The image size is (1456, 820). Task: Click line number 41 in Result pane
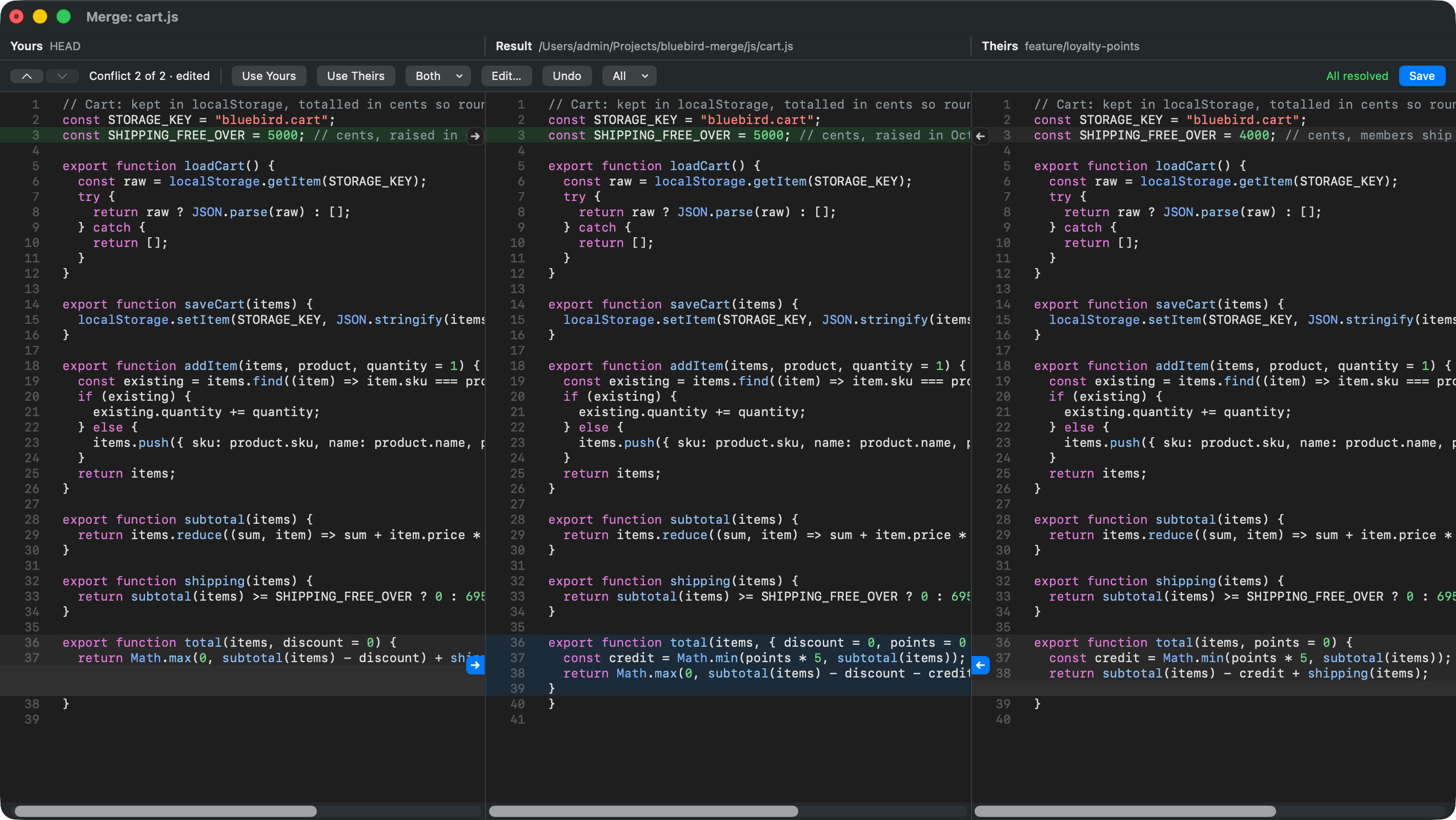pos(517,720)
